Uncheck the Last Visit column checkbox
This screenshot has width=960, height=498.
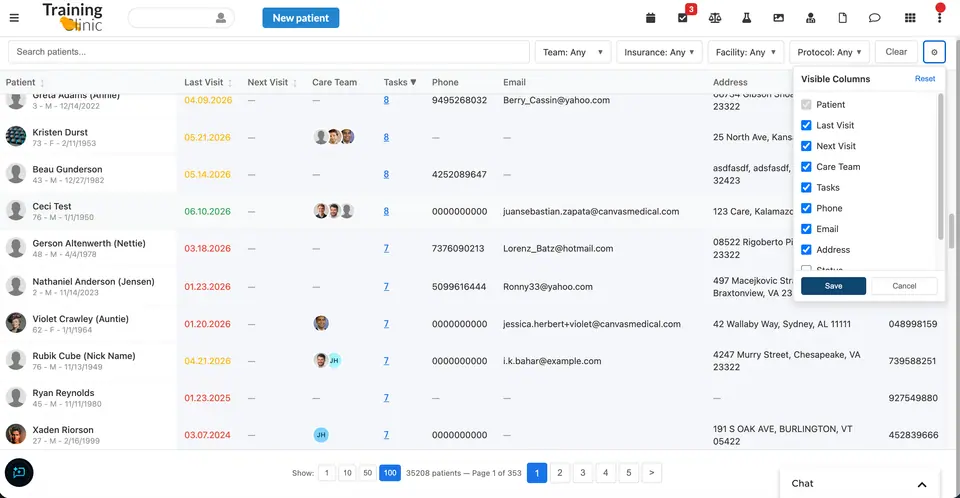pyautogui.click(x=806, y=125)
